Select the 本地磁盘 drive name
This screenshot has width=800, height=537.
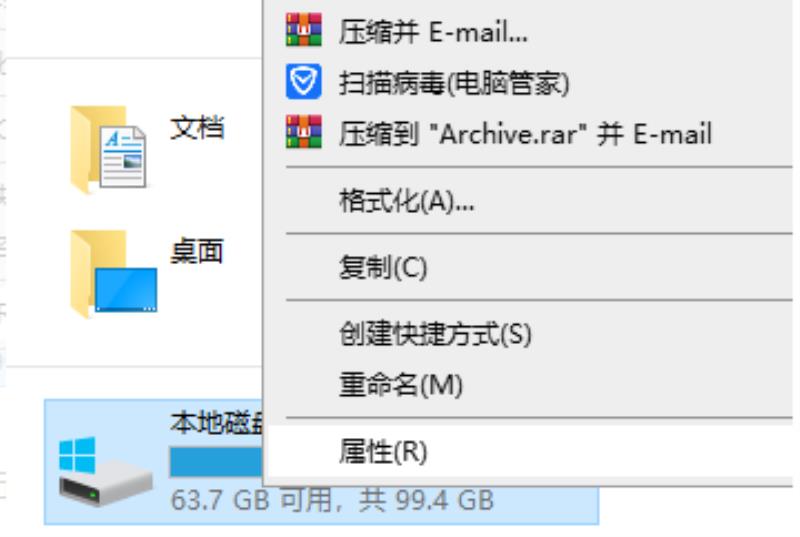[x=216, y=423]
